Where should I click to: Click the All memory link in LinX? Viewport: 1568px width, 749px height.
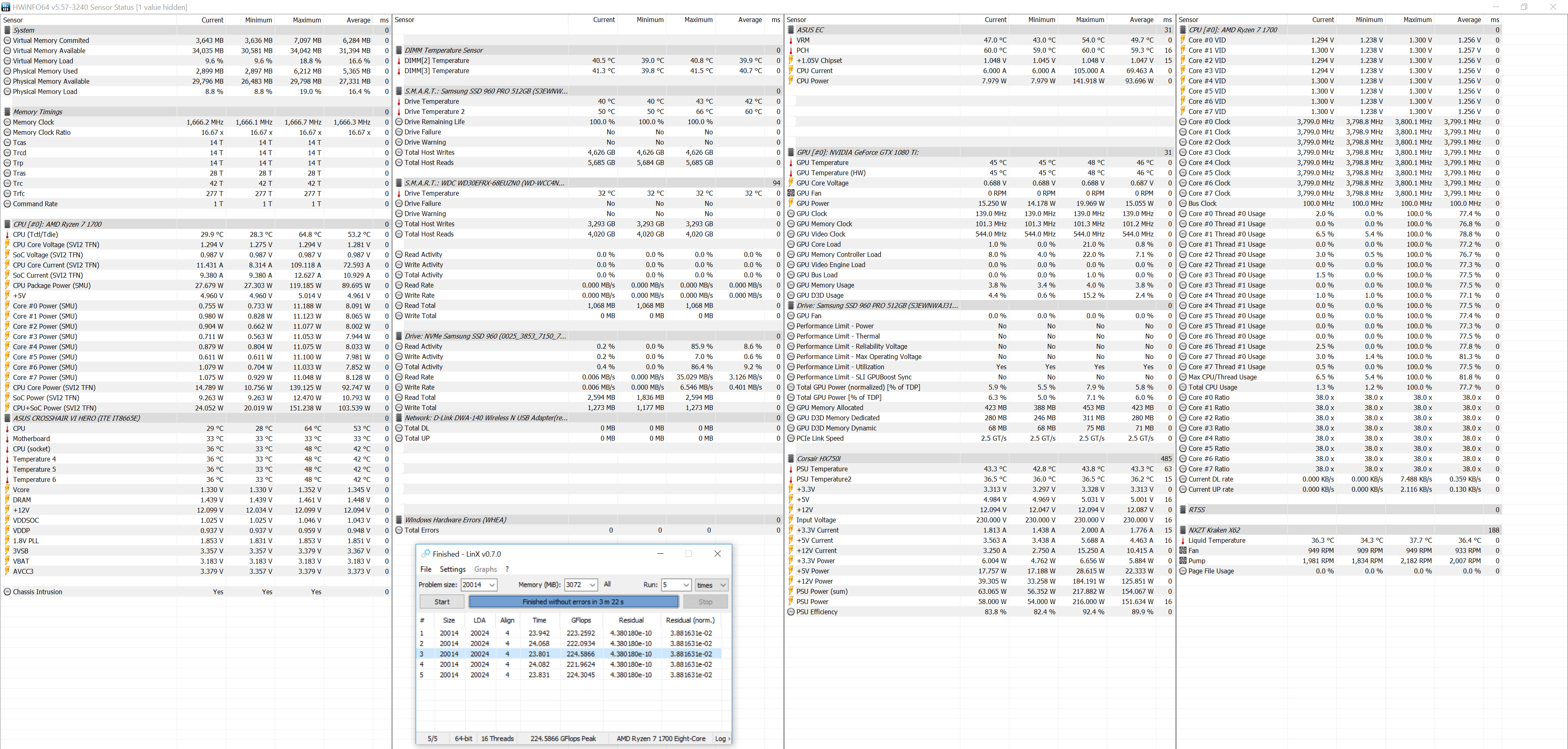[x=607, y=584]
